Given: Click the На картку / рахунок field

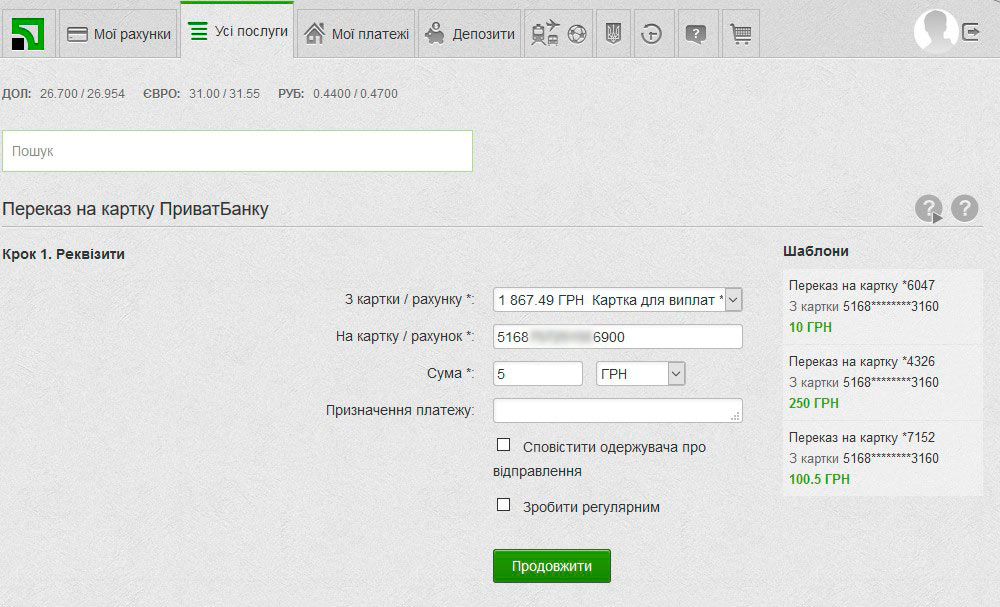Looking at the screenshot, I should tap(617, 337).
